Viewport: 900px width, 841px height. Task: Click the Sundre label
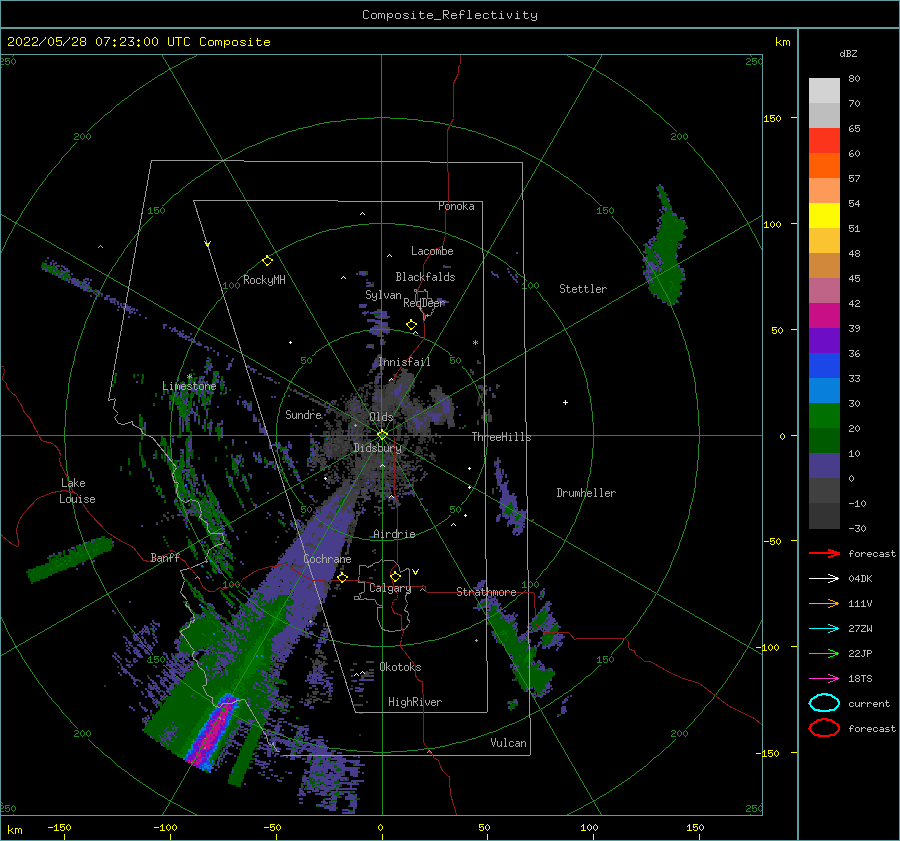point(304,414)
